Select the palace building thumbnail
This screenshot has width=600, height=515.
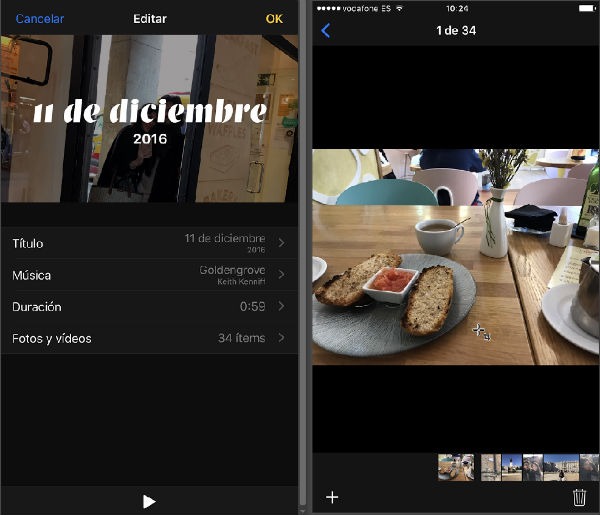point(561,467)
